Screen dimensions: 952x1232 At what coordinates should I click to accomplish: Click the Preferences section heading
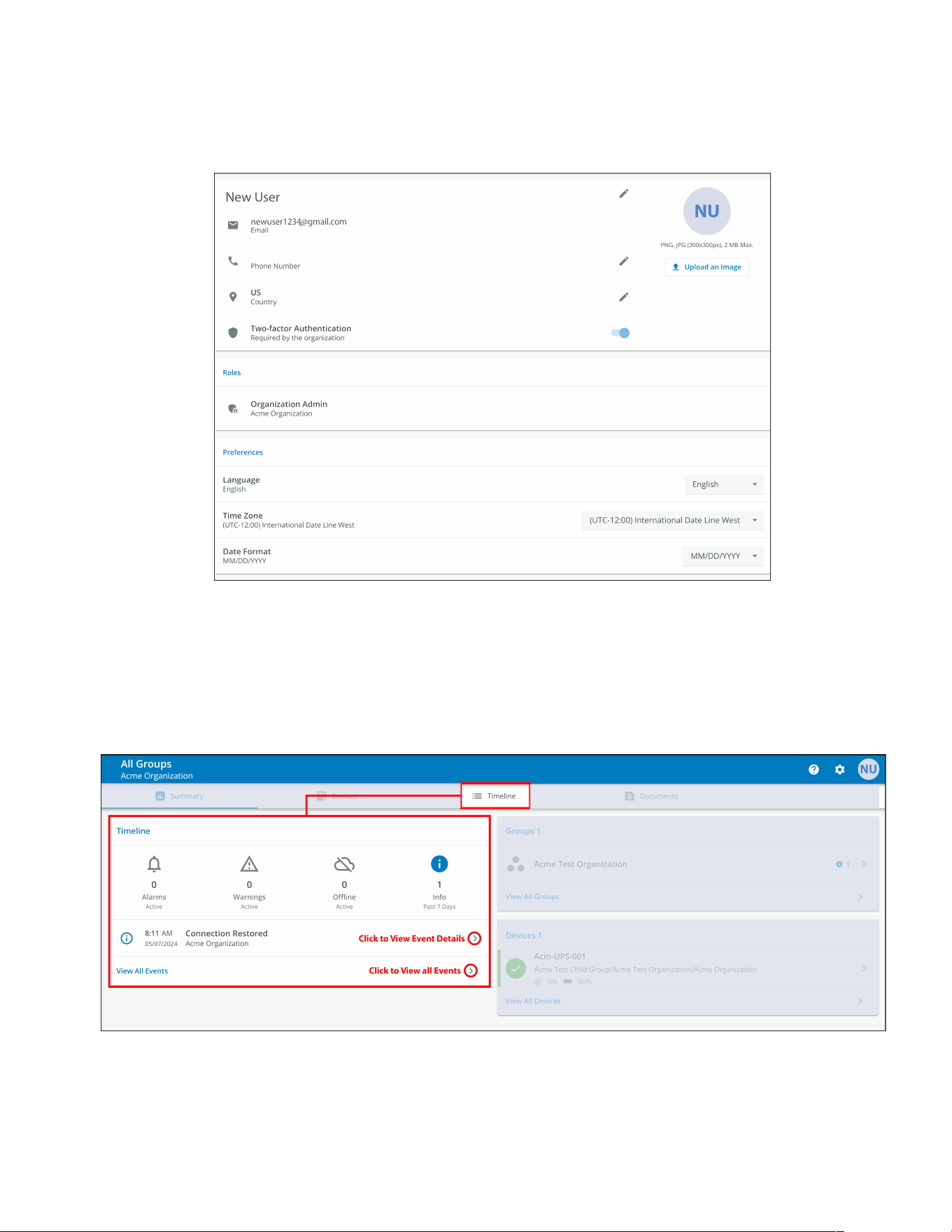(243, 453)
